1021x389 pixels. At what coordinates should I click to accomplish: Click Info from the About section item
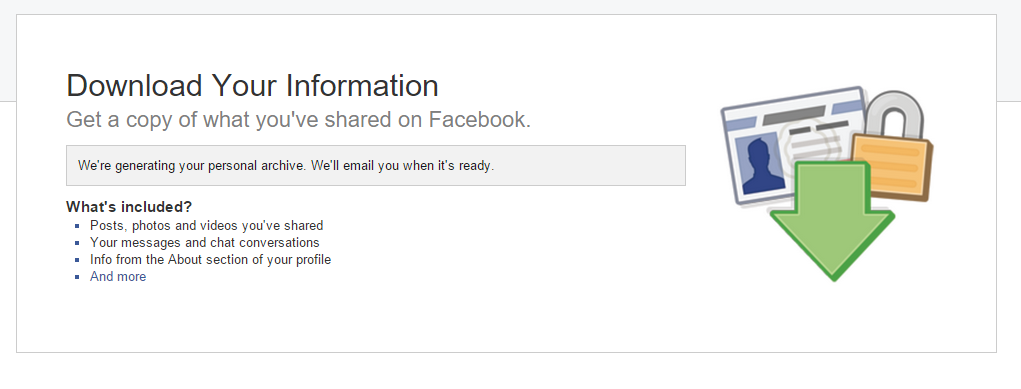click(x=210, y=259)
